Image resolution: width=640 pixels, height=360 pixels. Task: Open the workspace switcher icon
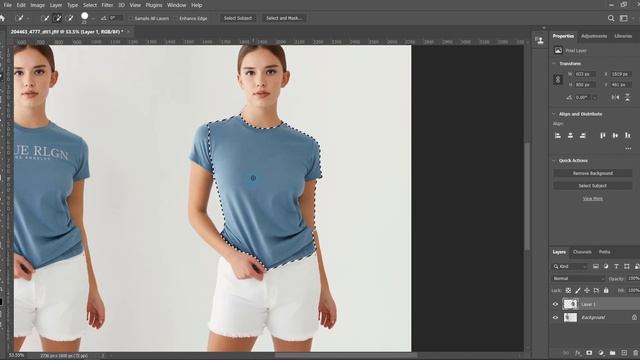pyautogui.click(x=624, y=18)
